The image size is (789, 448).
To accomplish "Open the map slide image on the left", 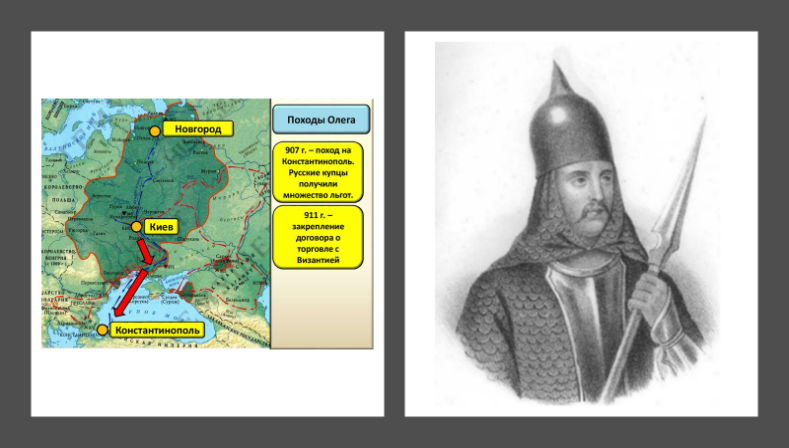I will [x=207, y=223].
